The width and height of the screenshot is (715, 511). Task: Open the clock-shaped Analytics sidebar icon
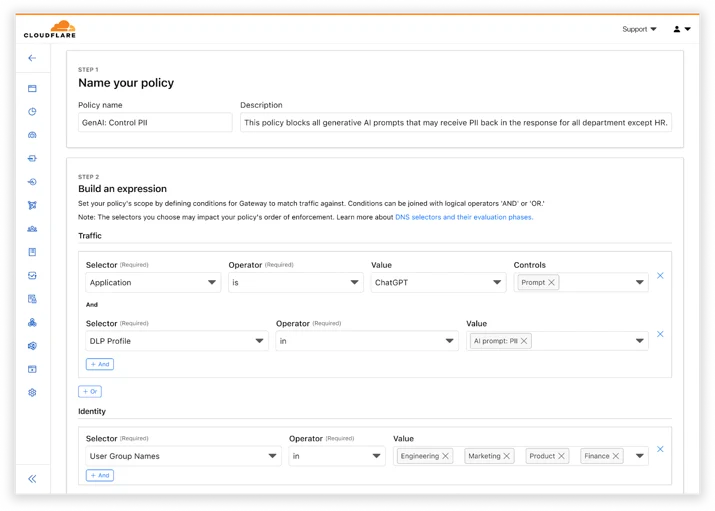click(x=32, y=112)
